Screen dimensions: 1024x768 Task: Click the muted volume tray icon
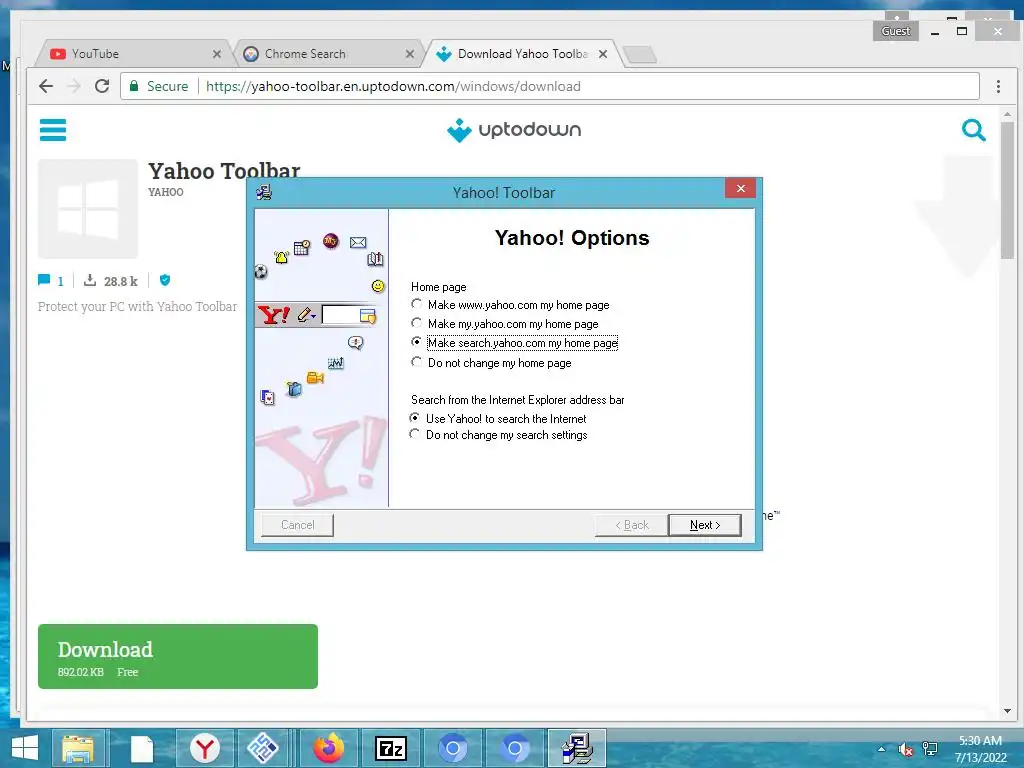pos(905,749)
